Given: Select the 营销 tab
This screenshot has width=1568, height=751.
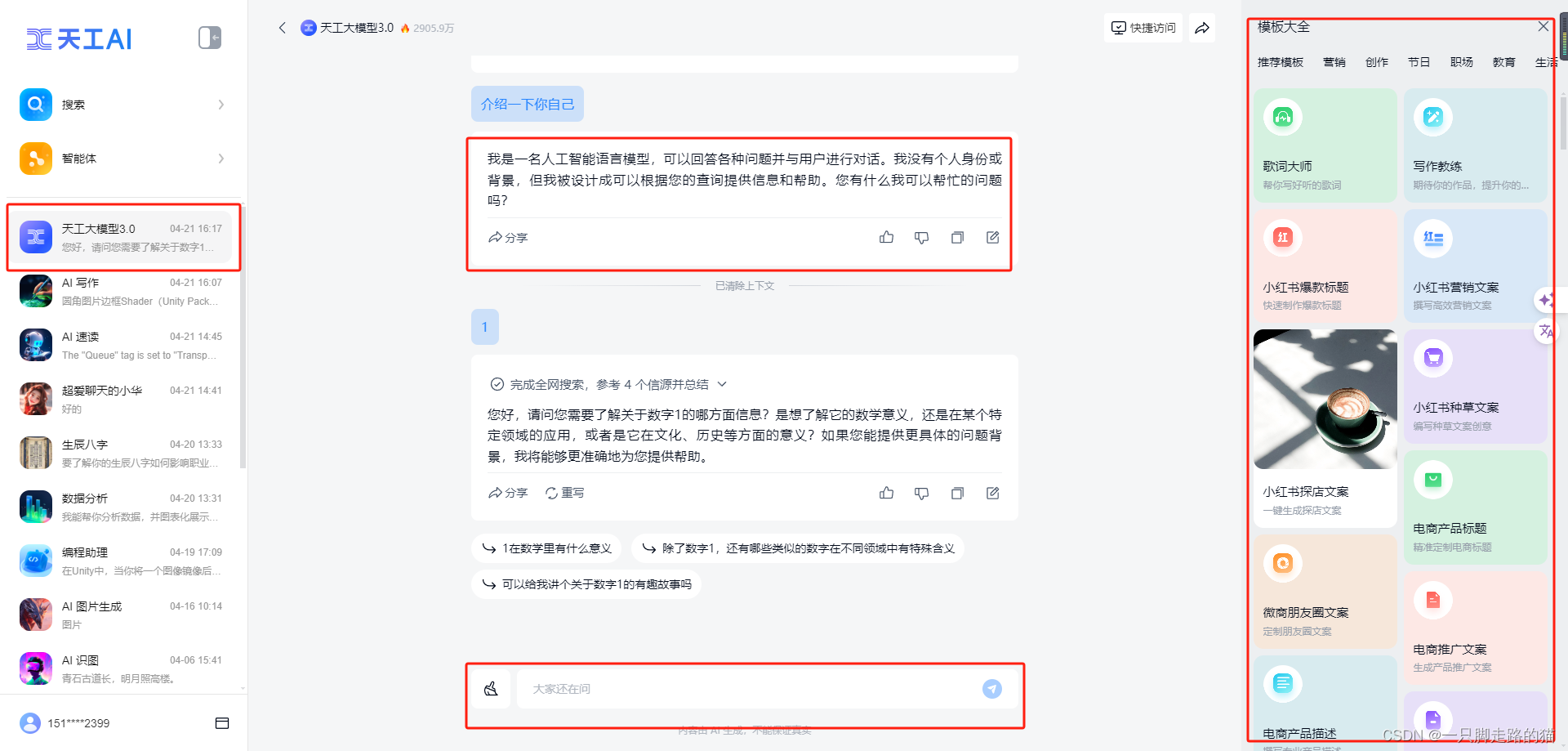Looking at the screenshot, I should [1334, 62].
